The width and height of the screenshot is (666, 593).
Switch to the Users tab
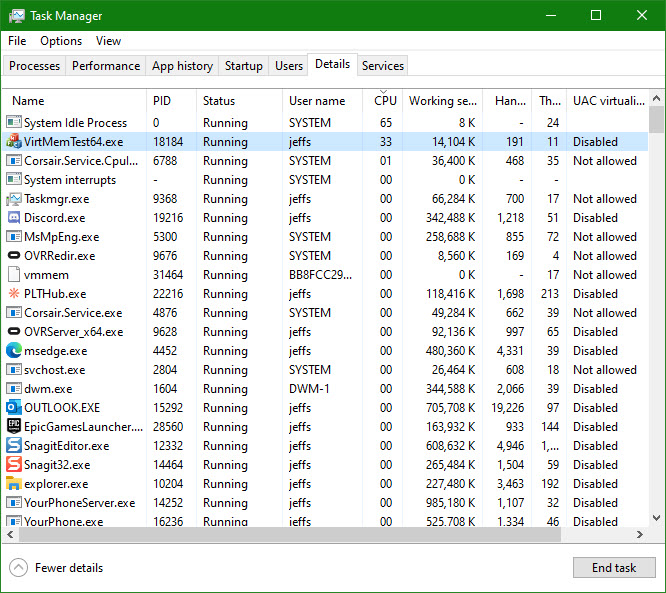click(289, 66)
